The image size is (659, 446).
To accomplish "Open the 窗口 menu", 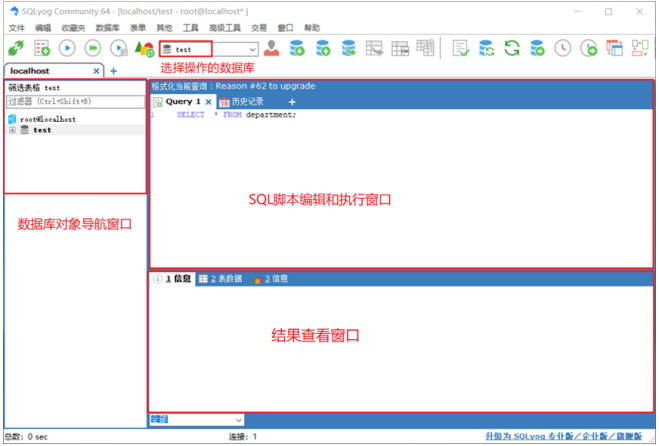I will [285, 28].
